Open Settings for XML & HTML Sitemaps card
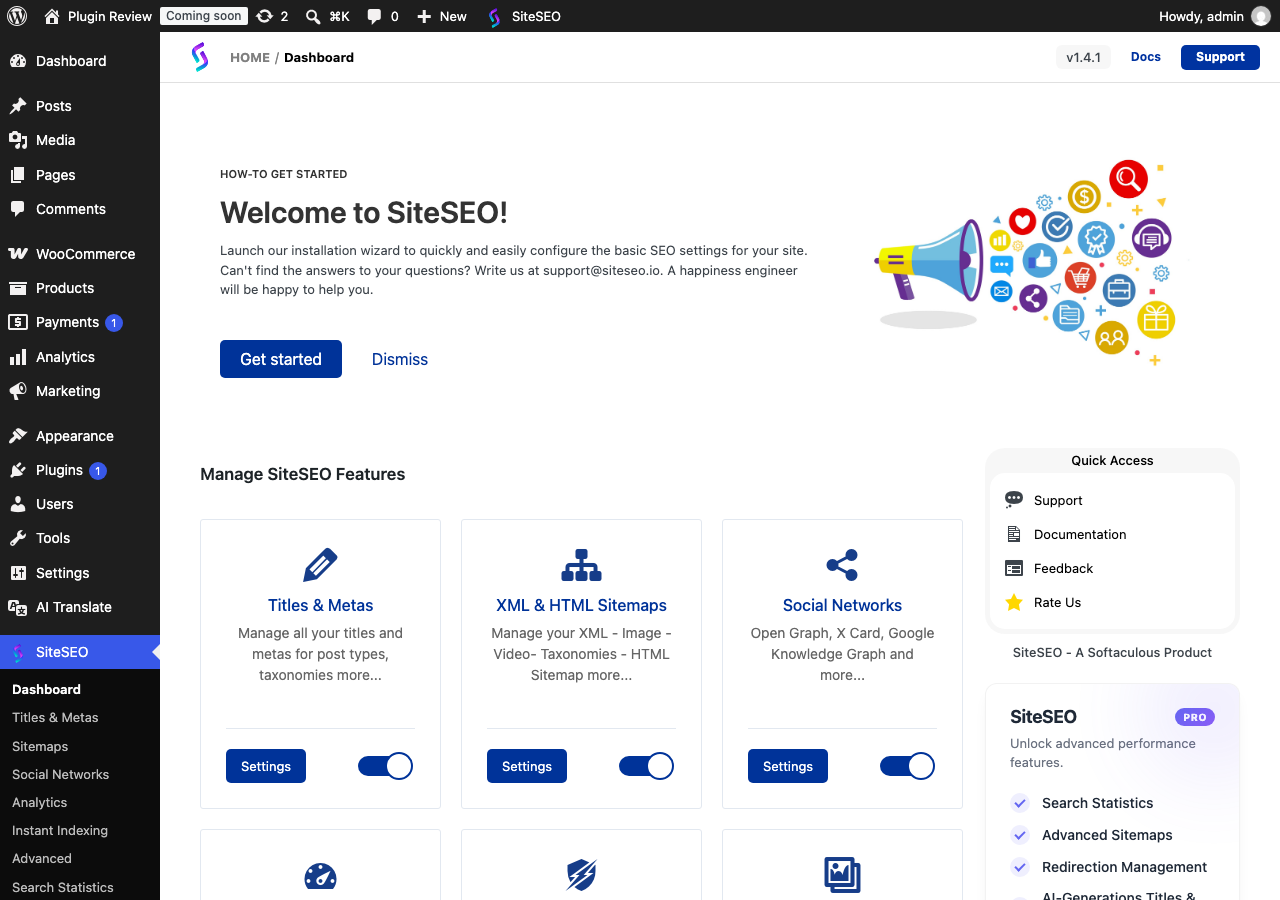This screenshot has height=900, width=1280. (x=527, y=766)
